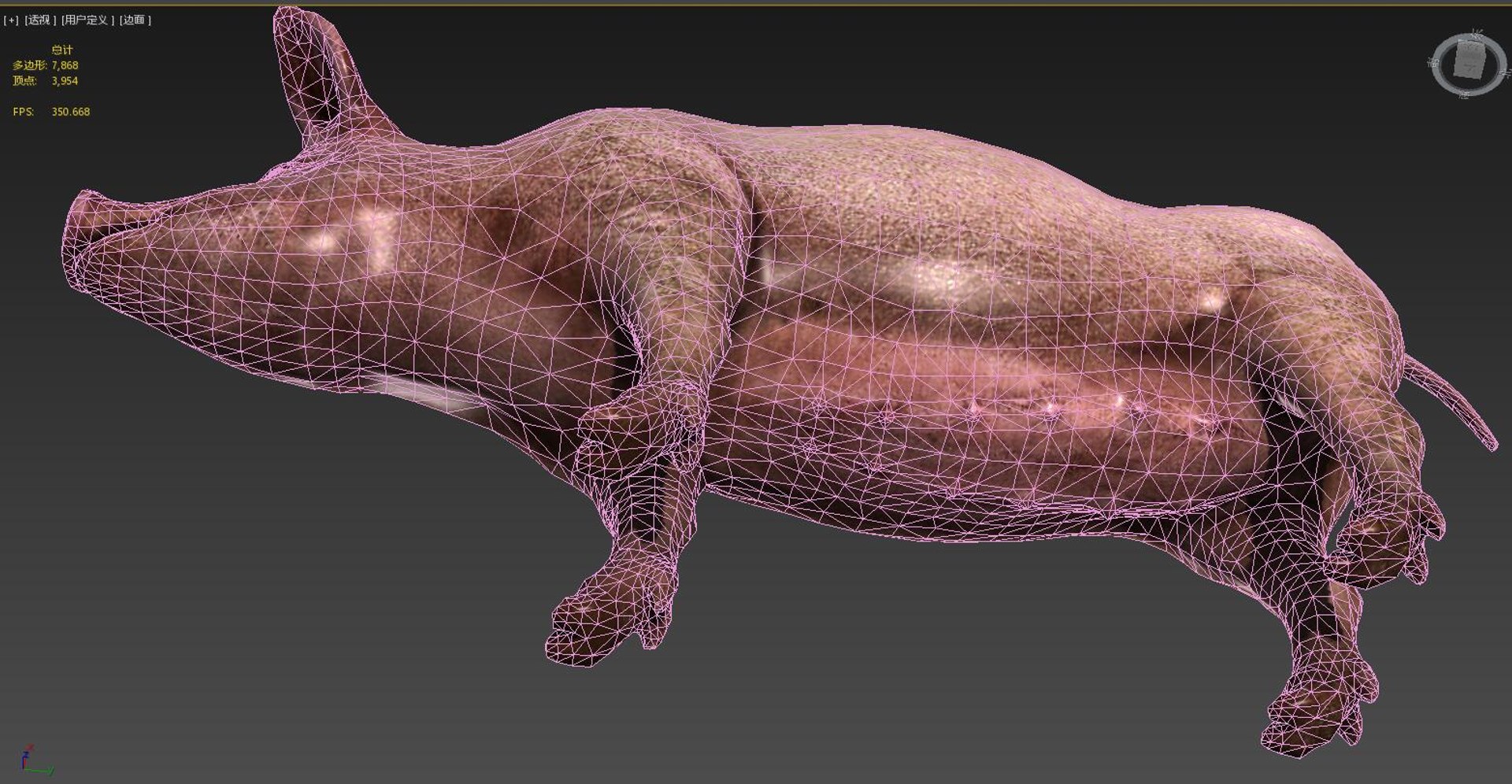Click the 多边形 statistics label

pyautogui.click(x=29, y=65)
